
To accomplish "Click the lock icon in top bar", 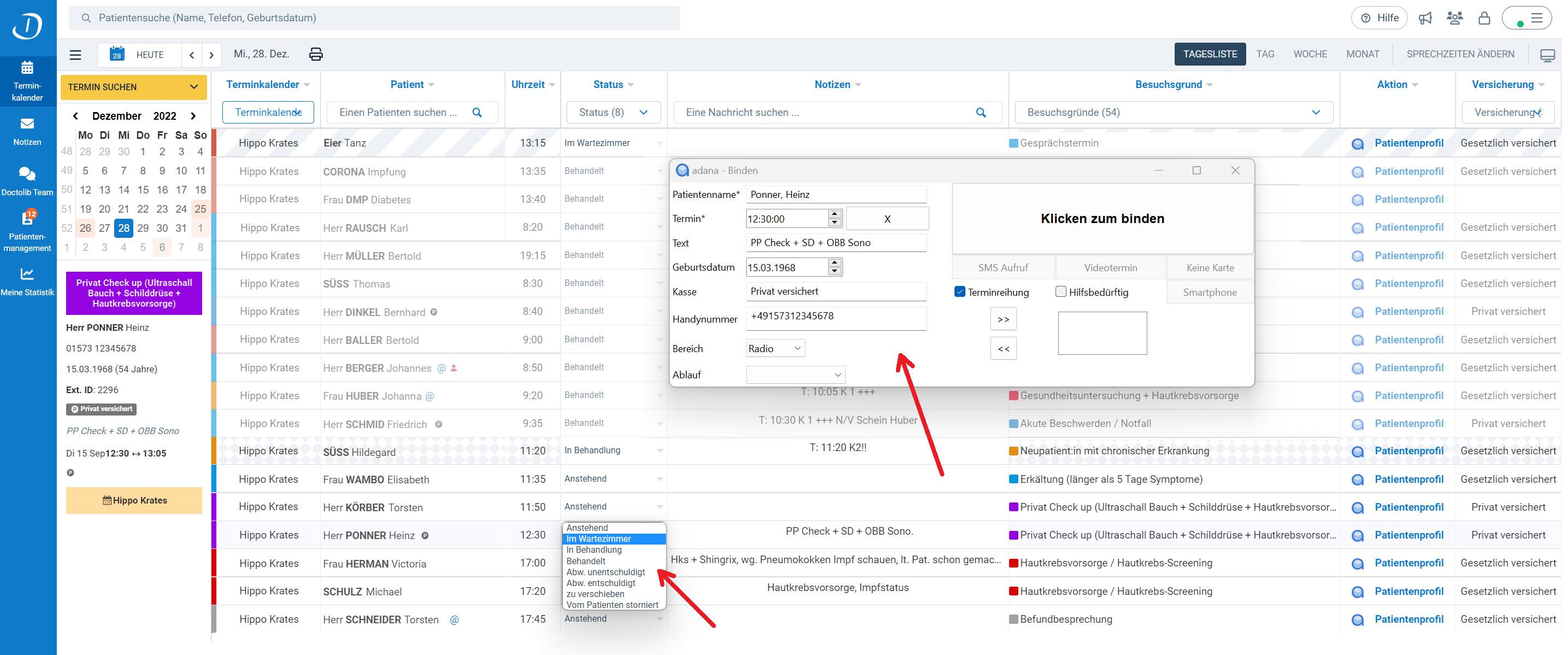I will 1484,17.
